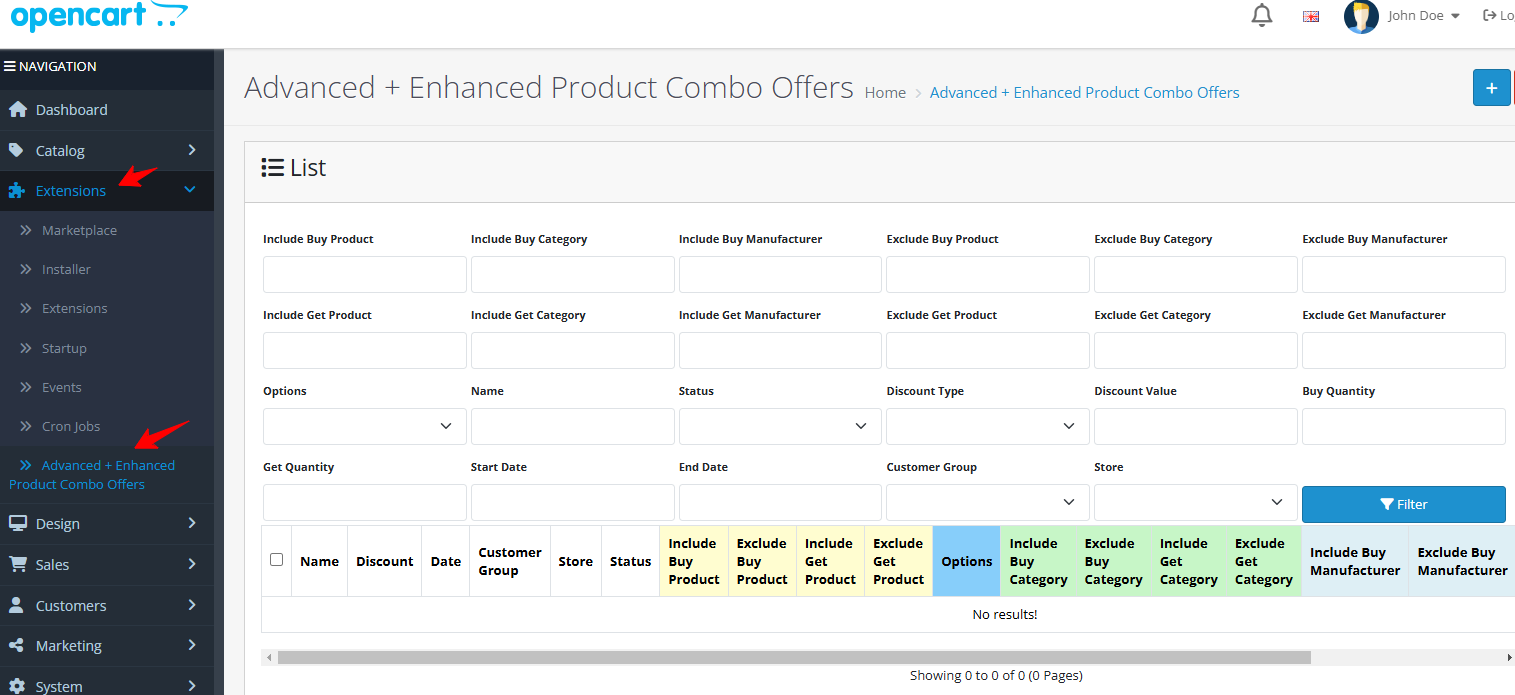Click the Sales cart icon

click(17, 564)
